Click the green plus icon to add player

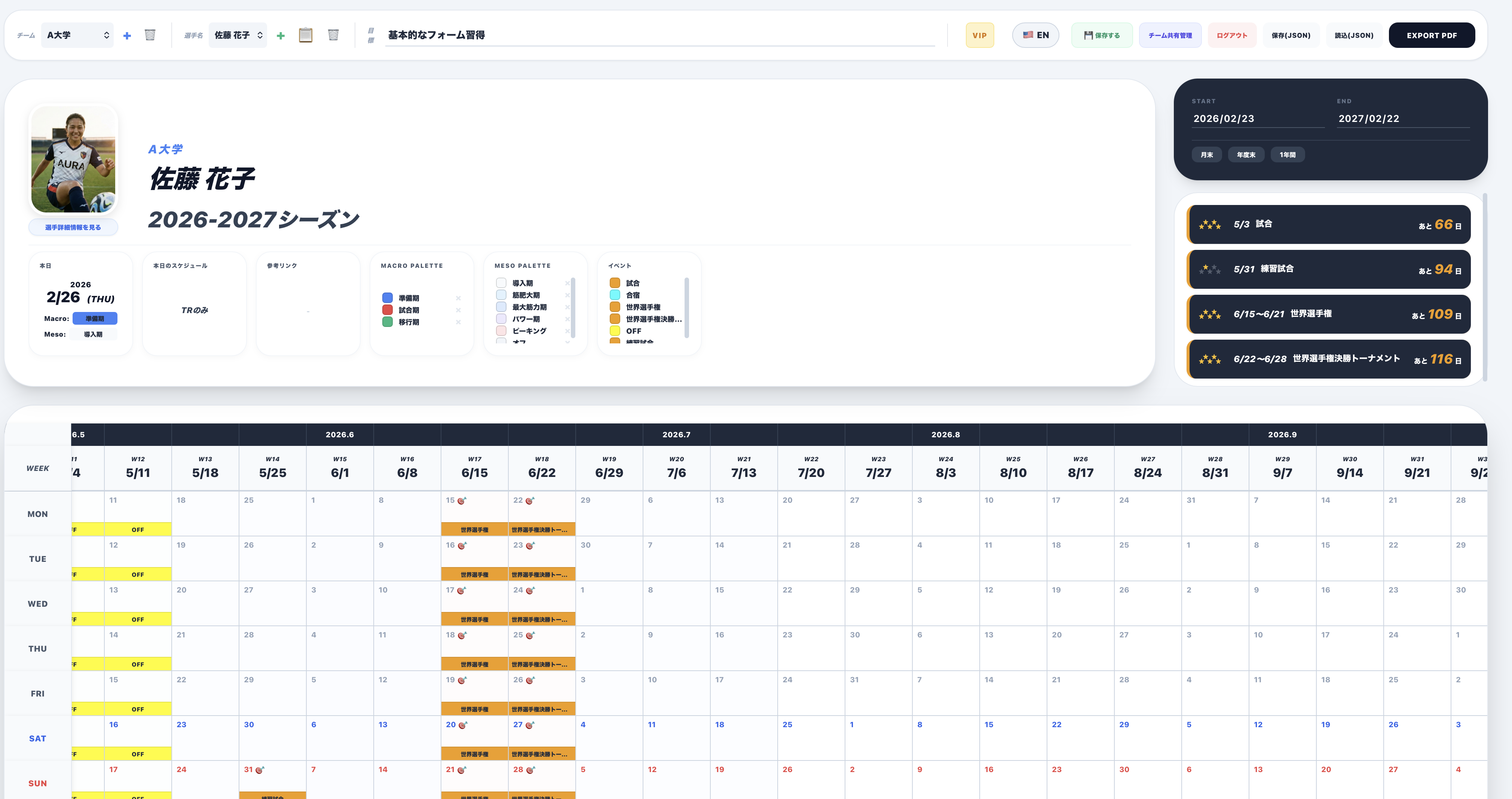click(281, 36)
